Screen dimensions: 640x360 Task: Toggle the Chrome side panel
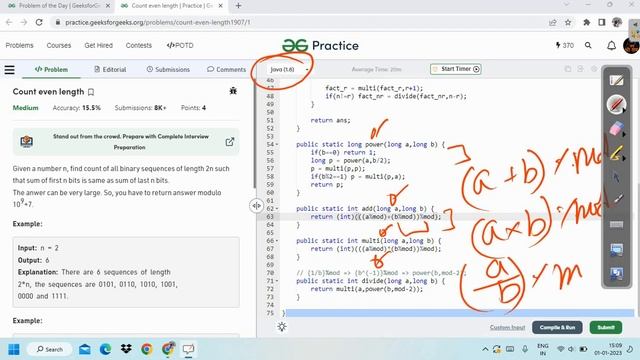602,22
